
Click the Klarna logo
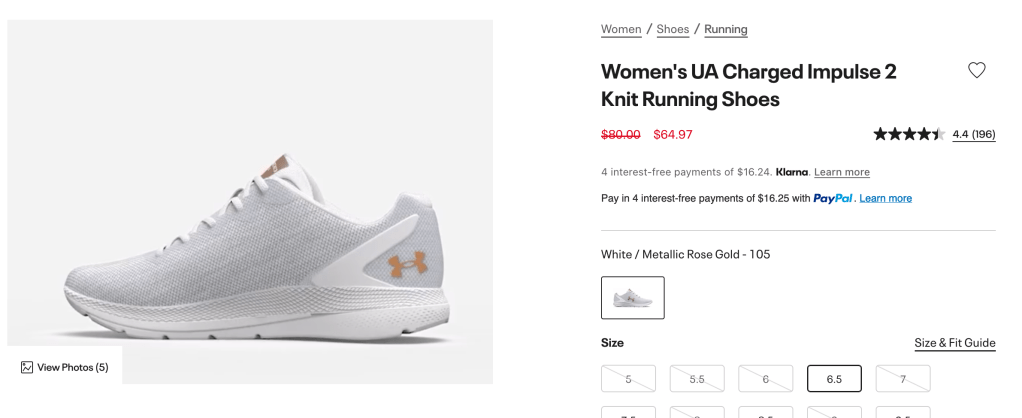(791, 172)
